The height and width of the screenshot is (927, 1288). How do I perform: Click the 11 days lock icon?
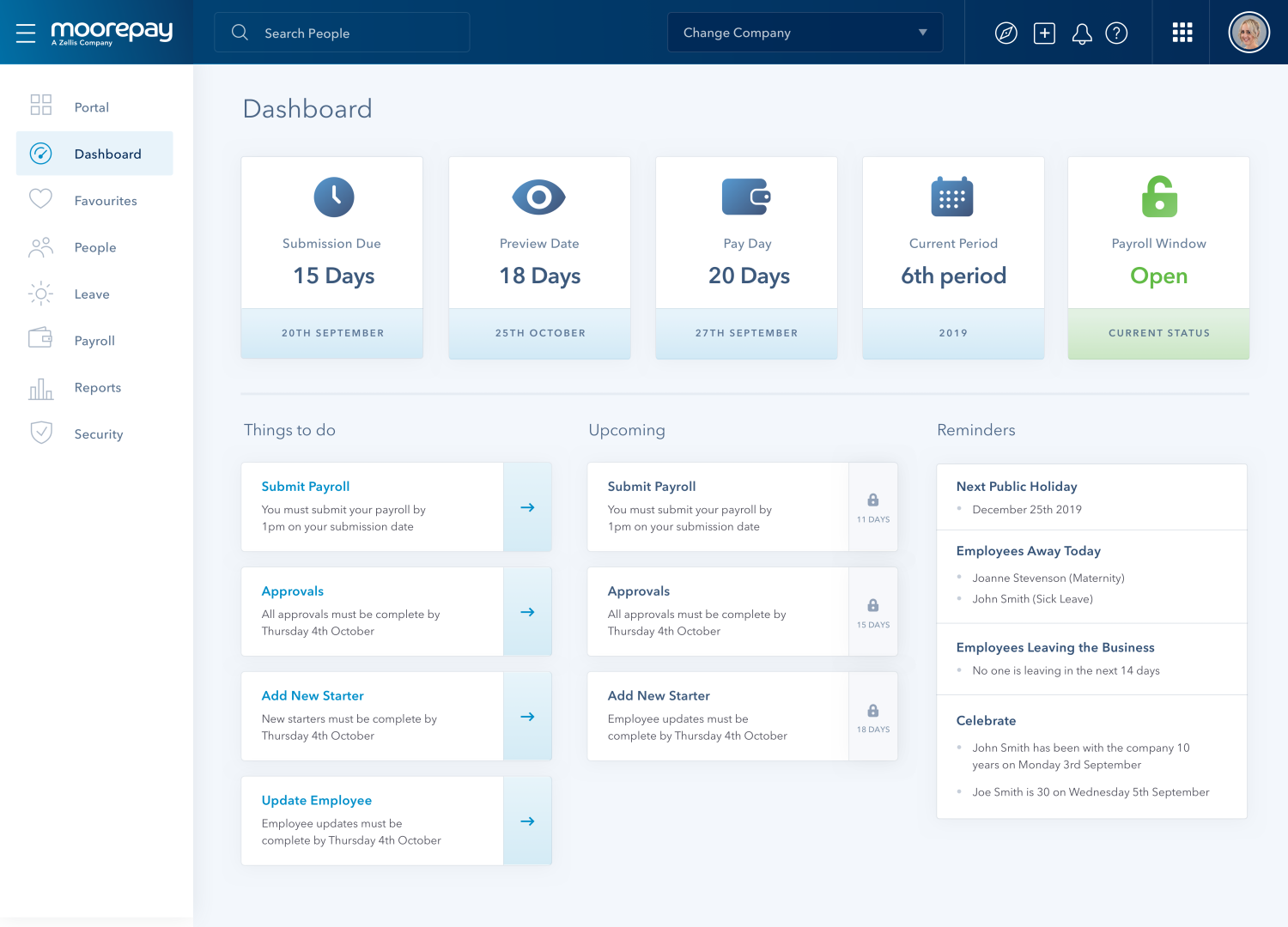click(x=873, y=500)
